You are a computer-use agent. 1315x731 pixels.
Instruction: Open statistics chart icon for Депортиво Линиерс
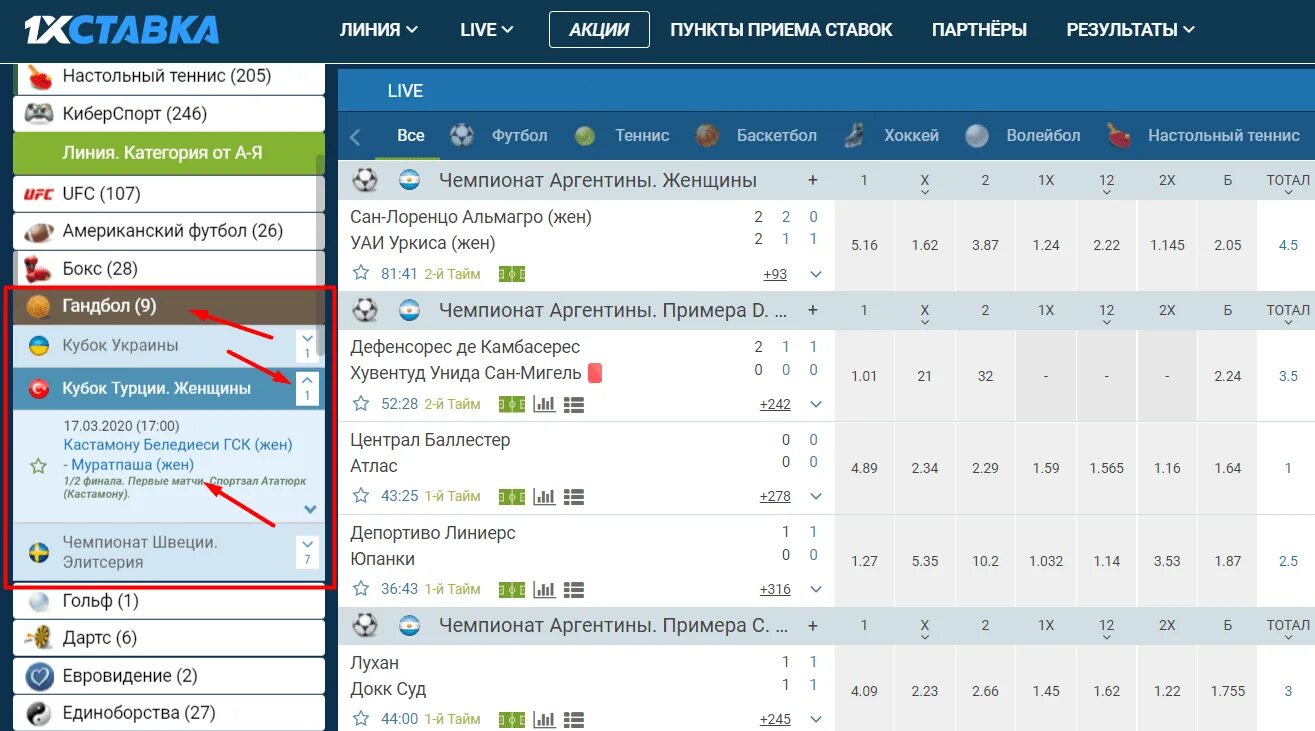tap(544, 589)
